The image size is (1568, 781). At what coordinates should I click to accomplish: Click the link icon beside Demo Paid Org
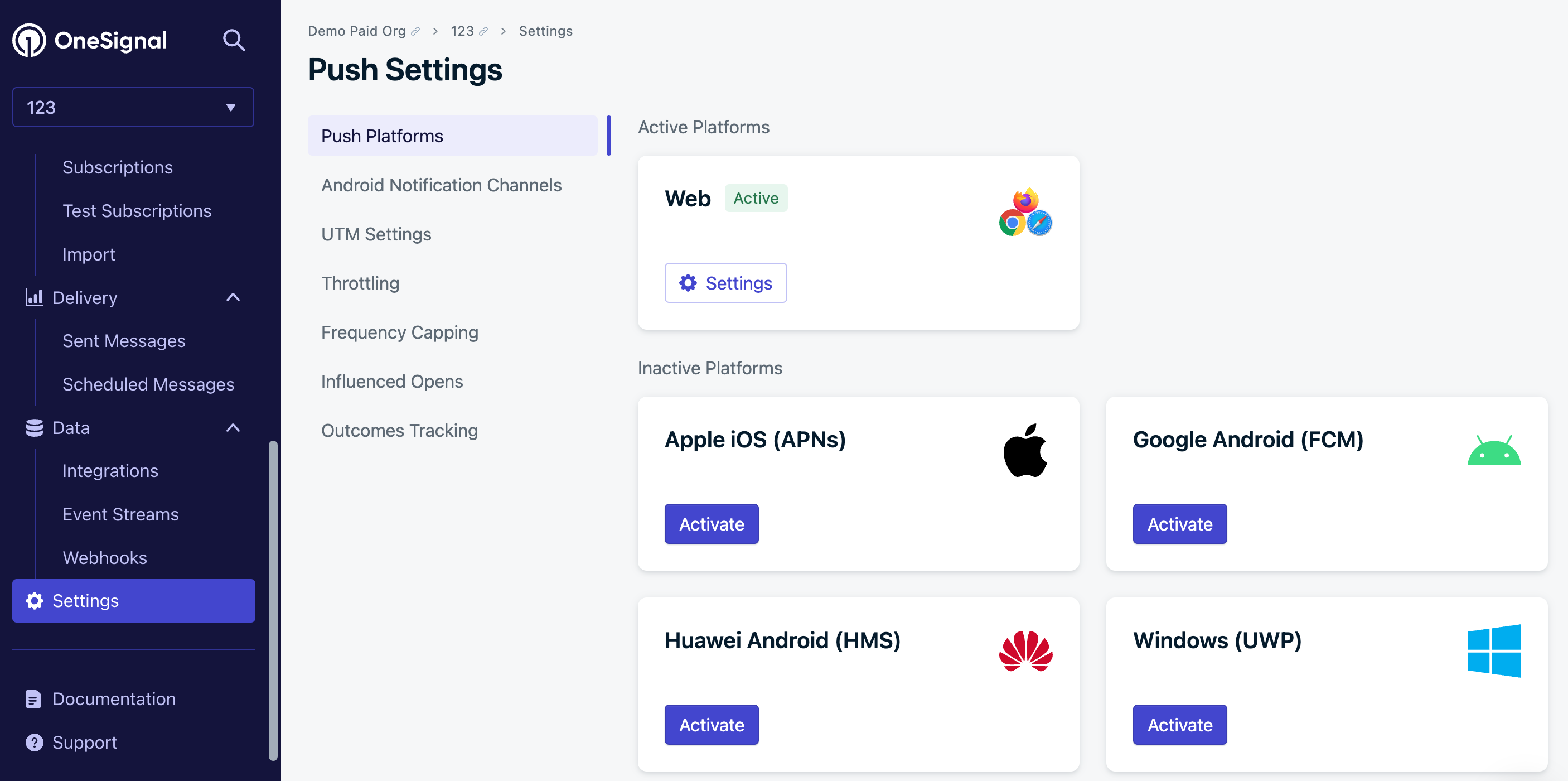416,31
